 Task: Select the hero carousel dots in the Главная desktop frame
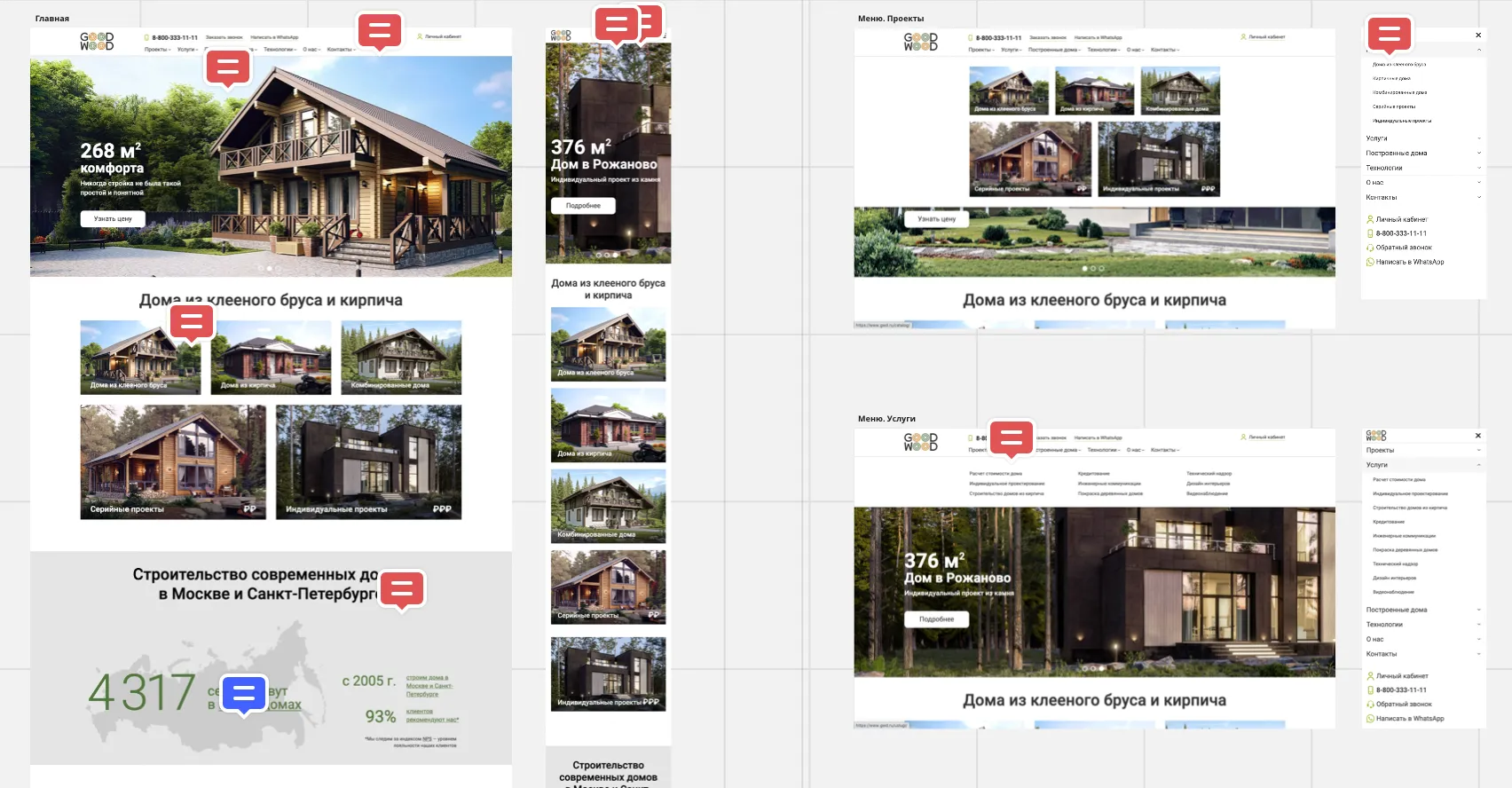tap(269, 268)
